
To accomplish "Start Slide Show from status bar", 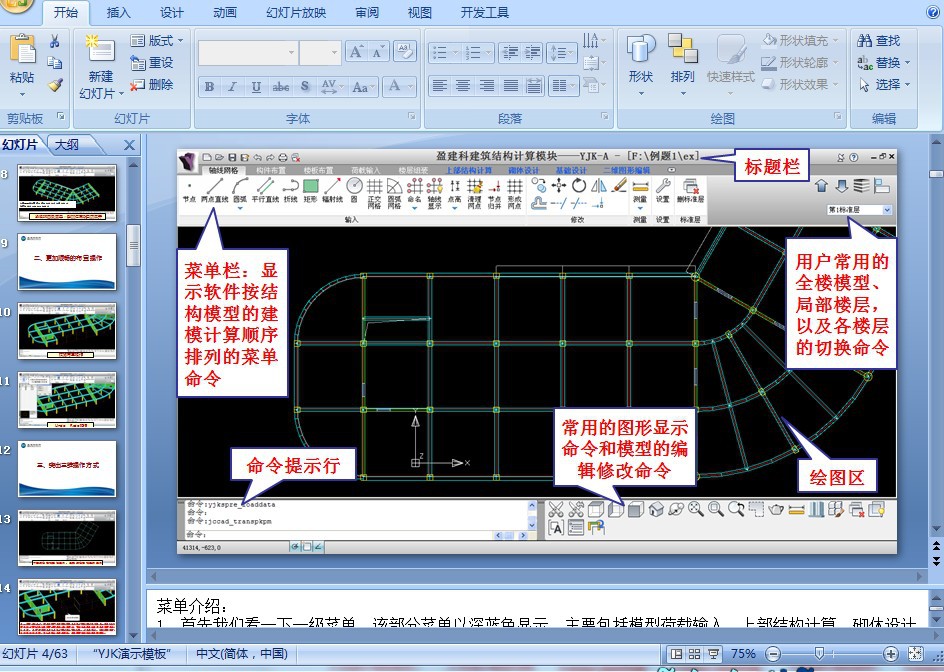I will 713,654.
